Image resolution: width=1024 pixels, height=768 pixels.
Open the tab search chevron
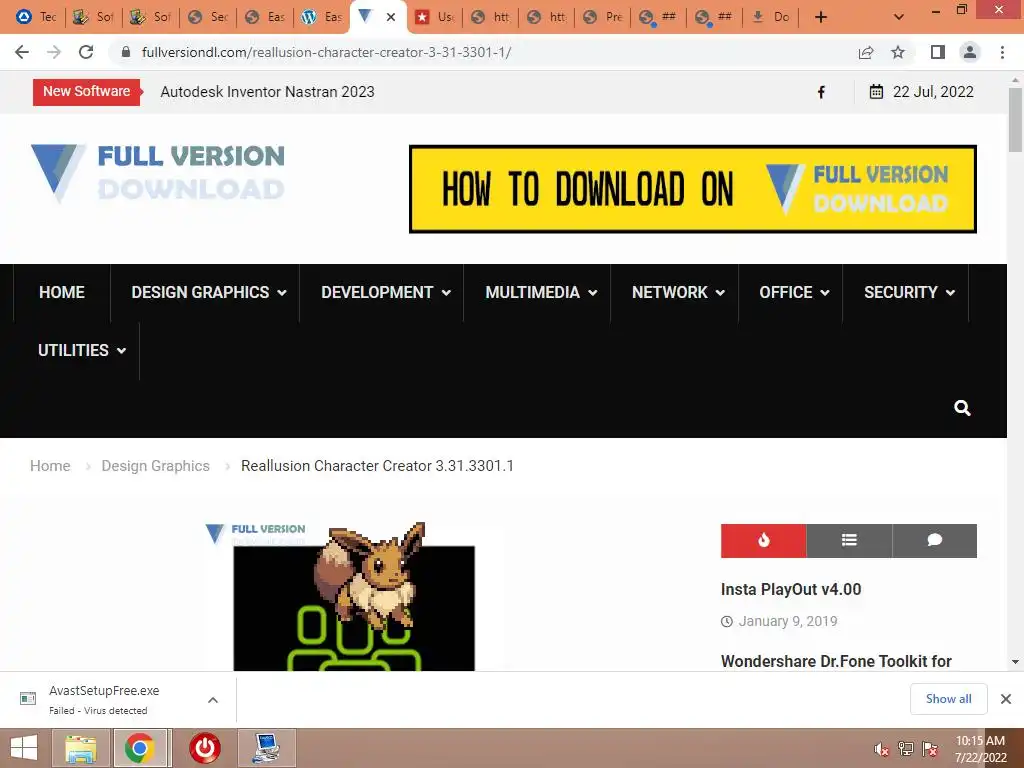point(899,17)
